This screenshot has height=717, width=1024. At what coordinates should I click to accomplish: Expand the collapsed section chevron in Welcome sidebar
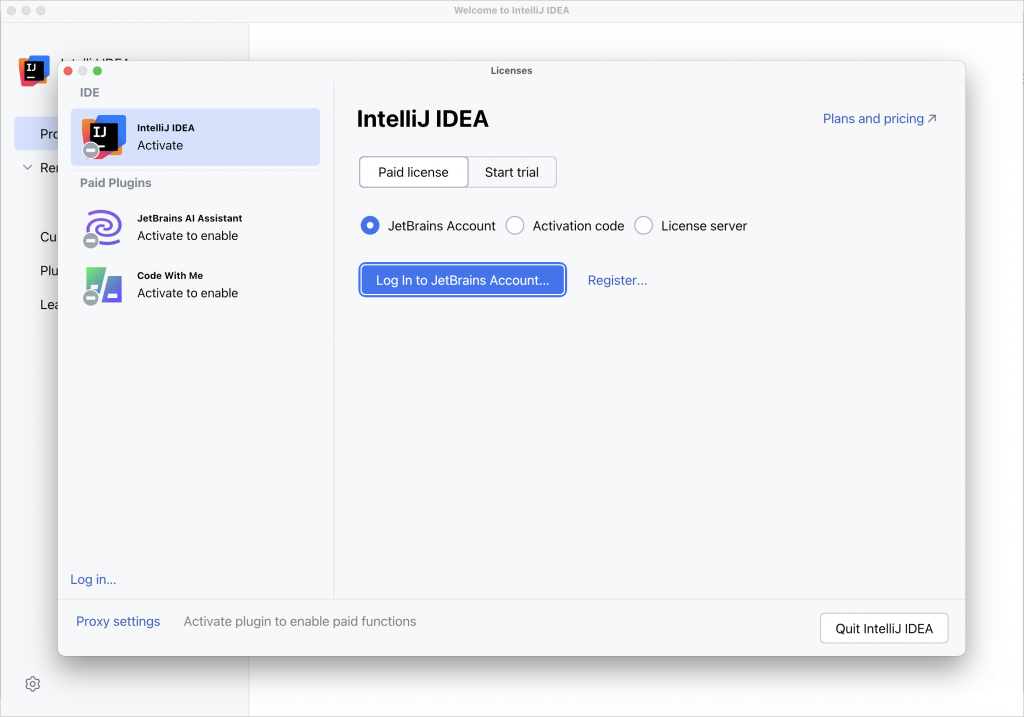(x=27, y=168)
